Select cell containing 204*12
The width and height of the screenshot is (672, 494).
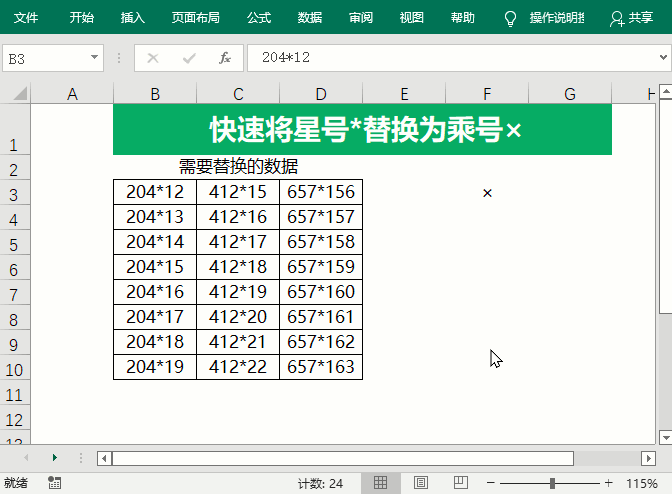pos(155,192)
